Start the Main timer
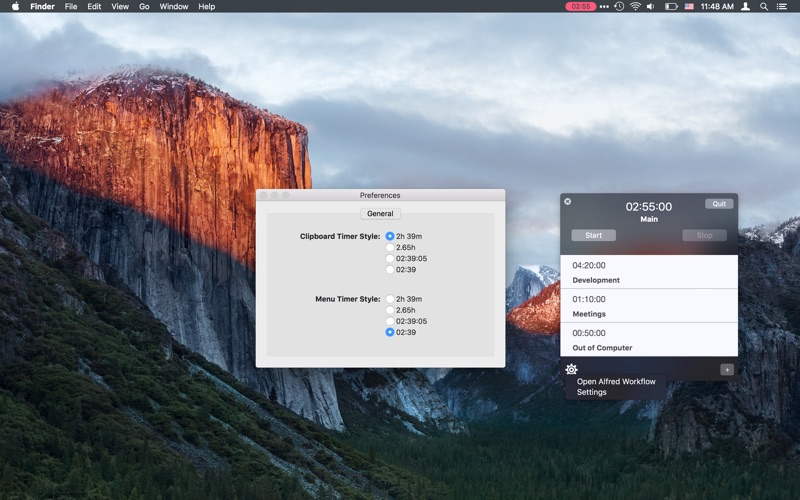 point(593,235)
